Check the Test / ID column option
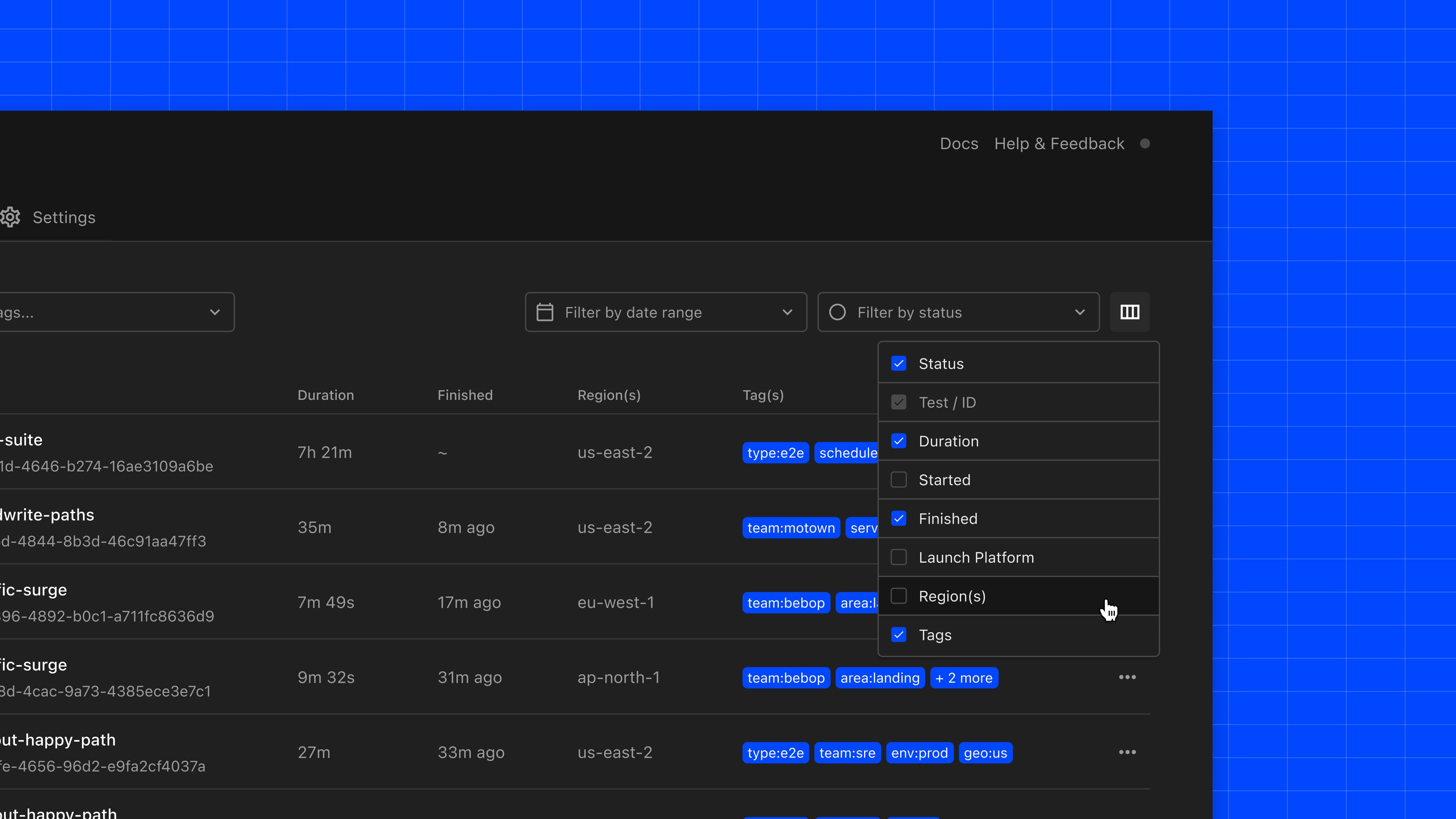The height and width of the screenshot is (819, 1456). click(899, 402)
